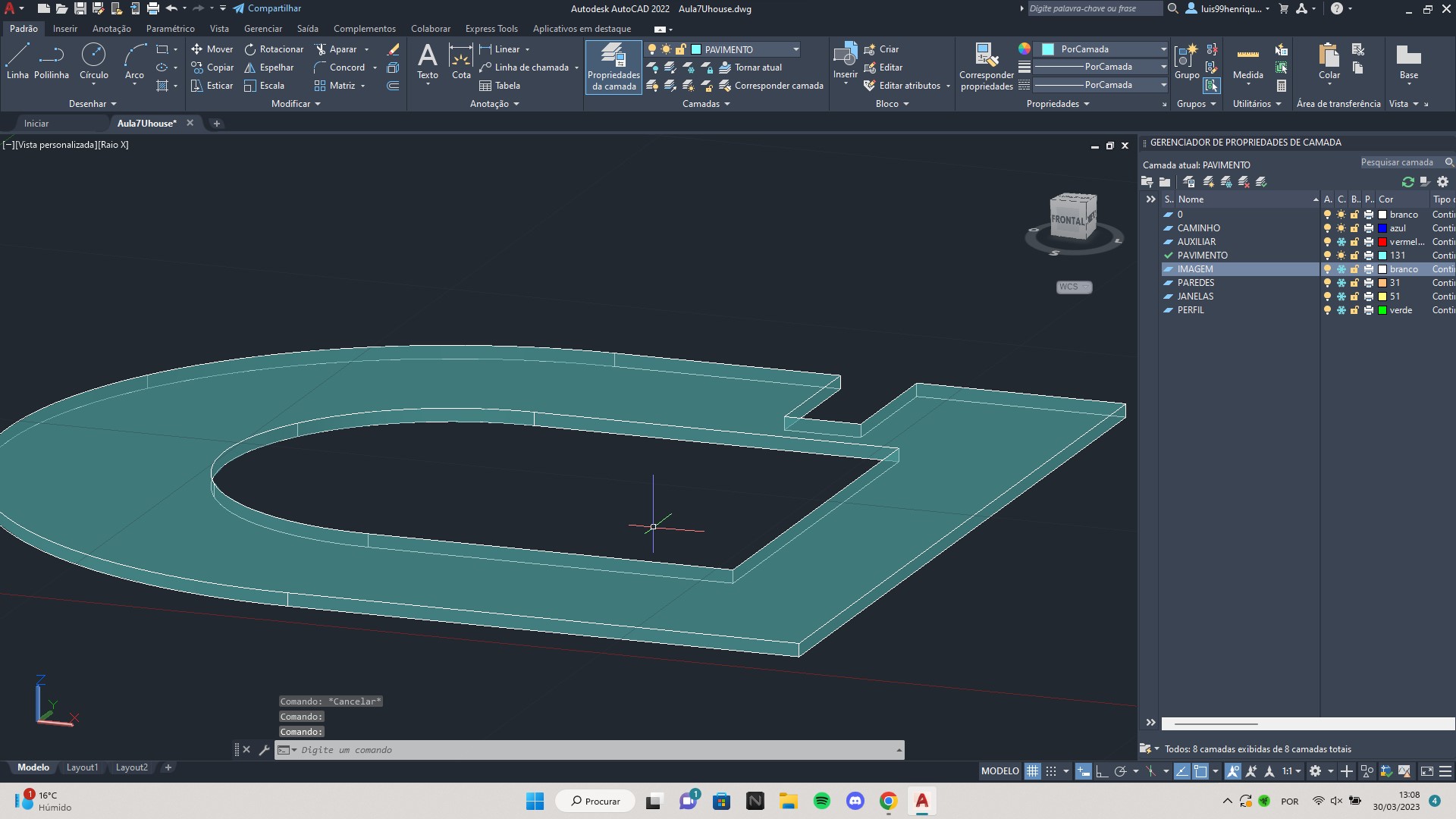Click set current layer icon in manager

(x=1261, y=182)
